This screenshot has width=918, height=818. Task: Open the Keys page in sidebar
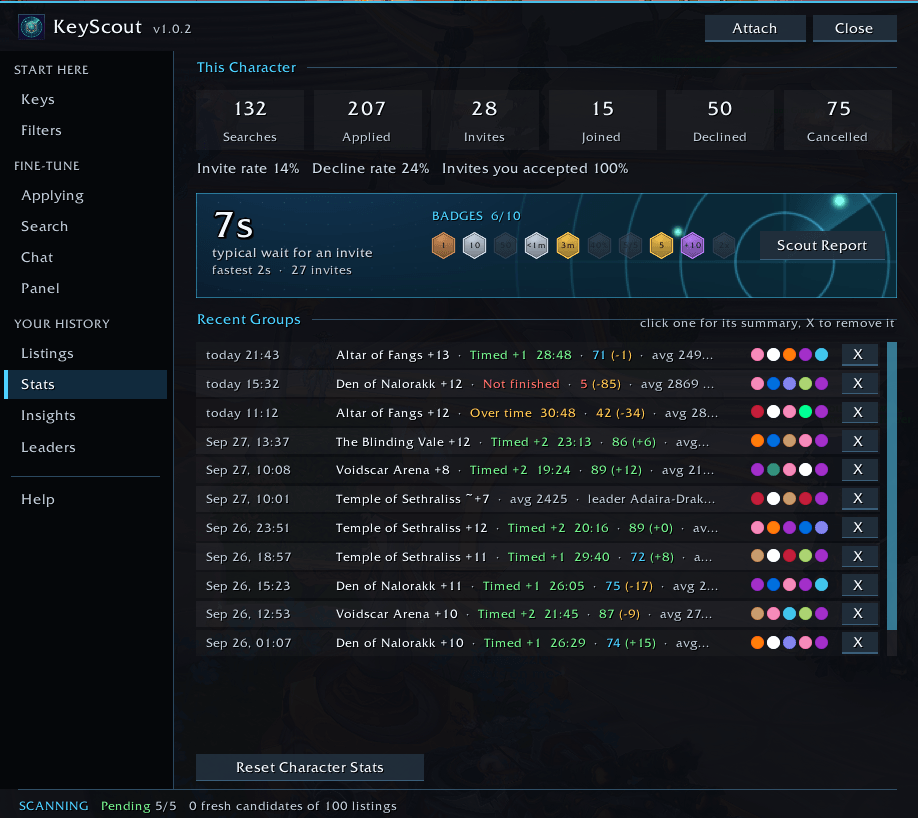click(x=85, y=99)
